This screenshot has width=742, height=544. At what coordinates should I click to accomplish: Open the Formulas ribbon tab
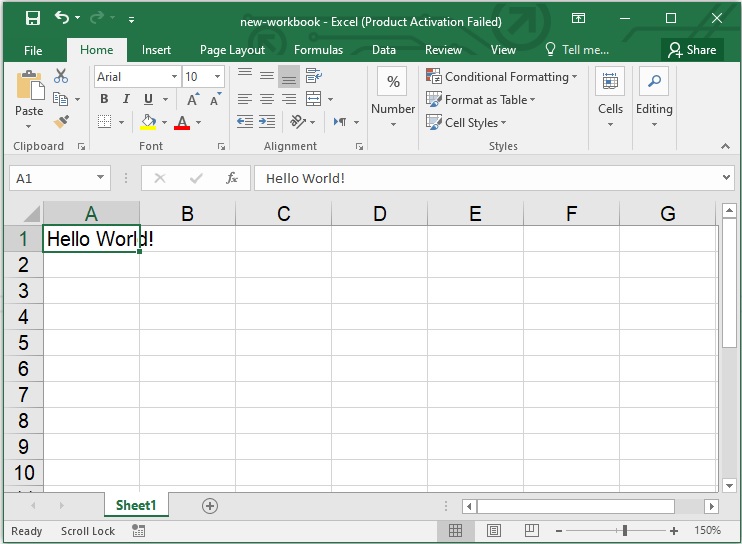[318, 50]
